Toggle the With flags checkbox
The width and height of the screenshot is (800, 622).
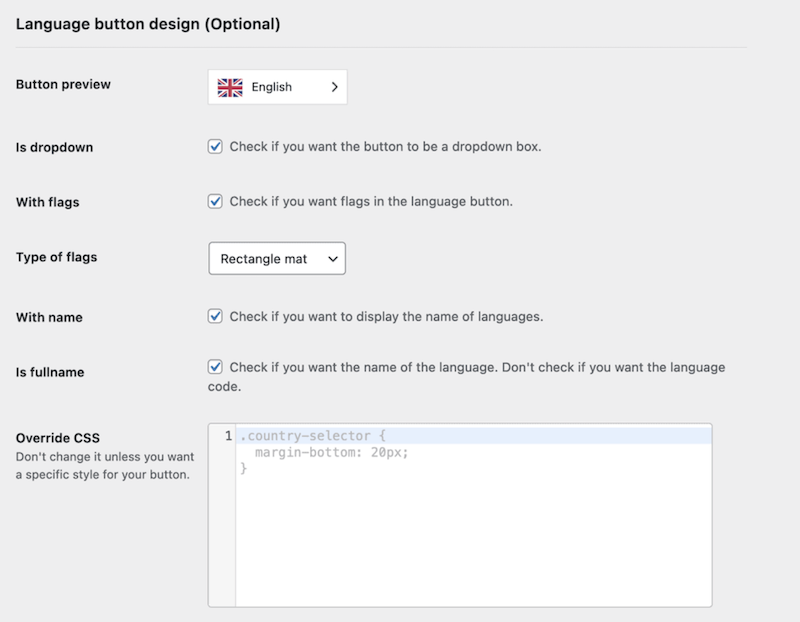[x=215, y=202]
